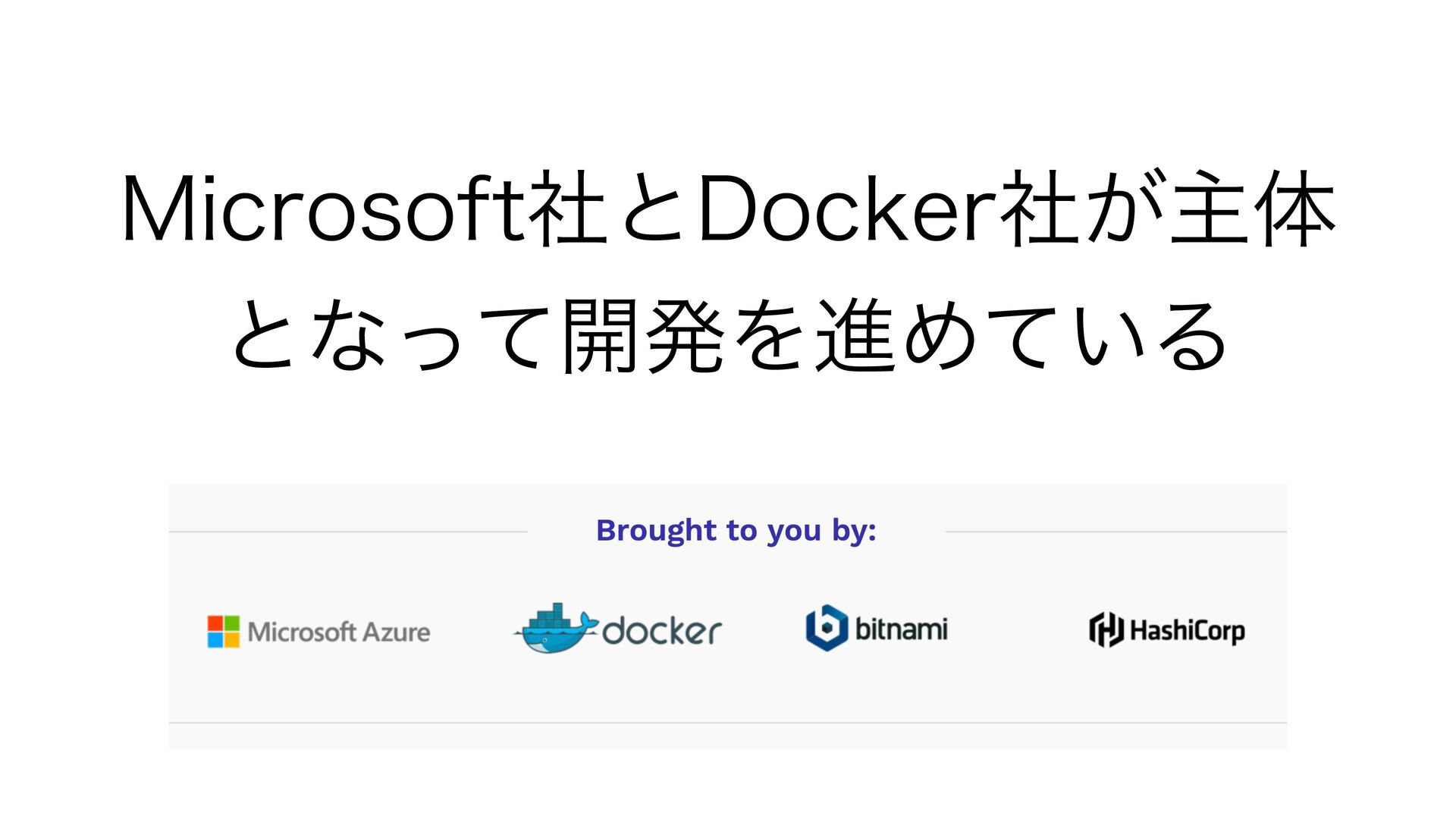
Task: Click the yellow square in Microsoft logo
Action: coord(231,640)
